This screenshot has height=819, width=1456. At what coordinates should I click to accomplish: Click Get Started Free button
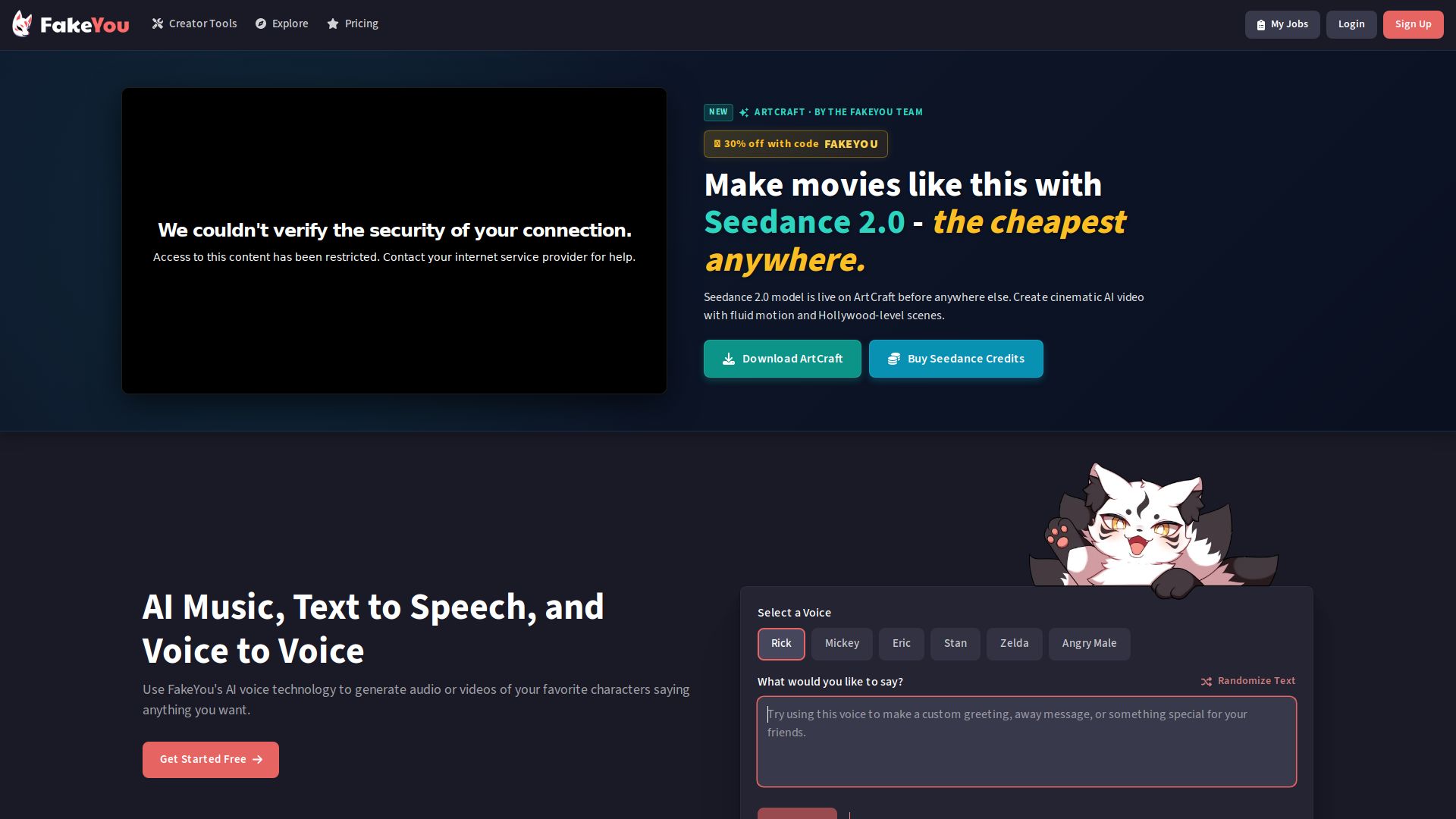click(211, 759)
